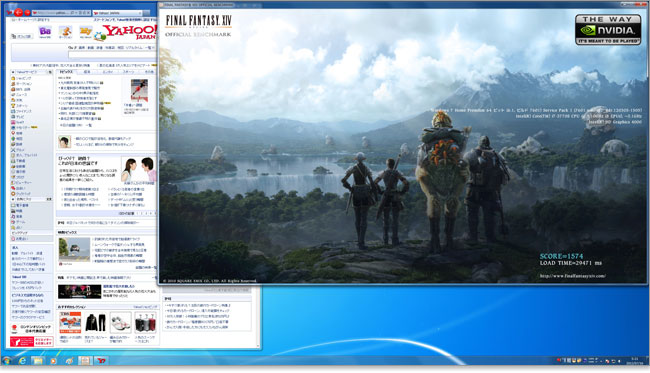Click the browser Forward arrow button

tap(27, 13)
